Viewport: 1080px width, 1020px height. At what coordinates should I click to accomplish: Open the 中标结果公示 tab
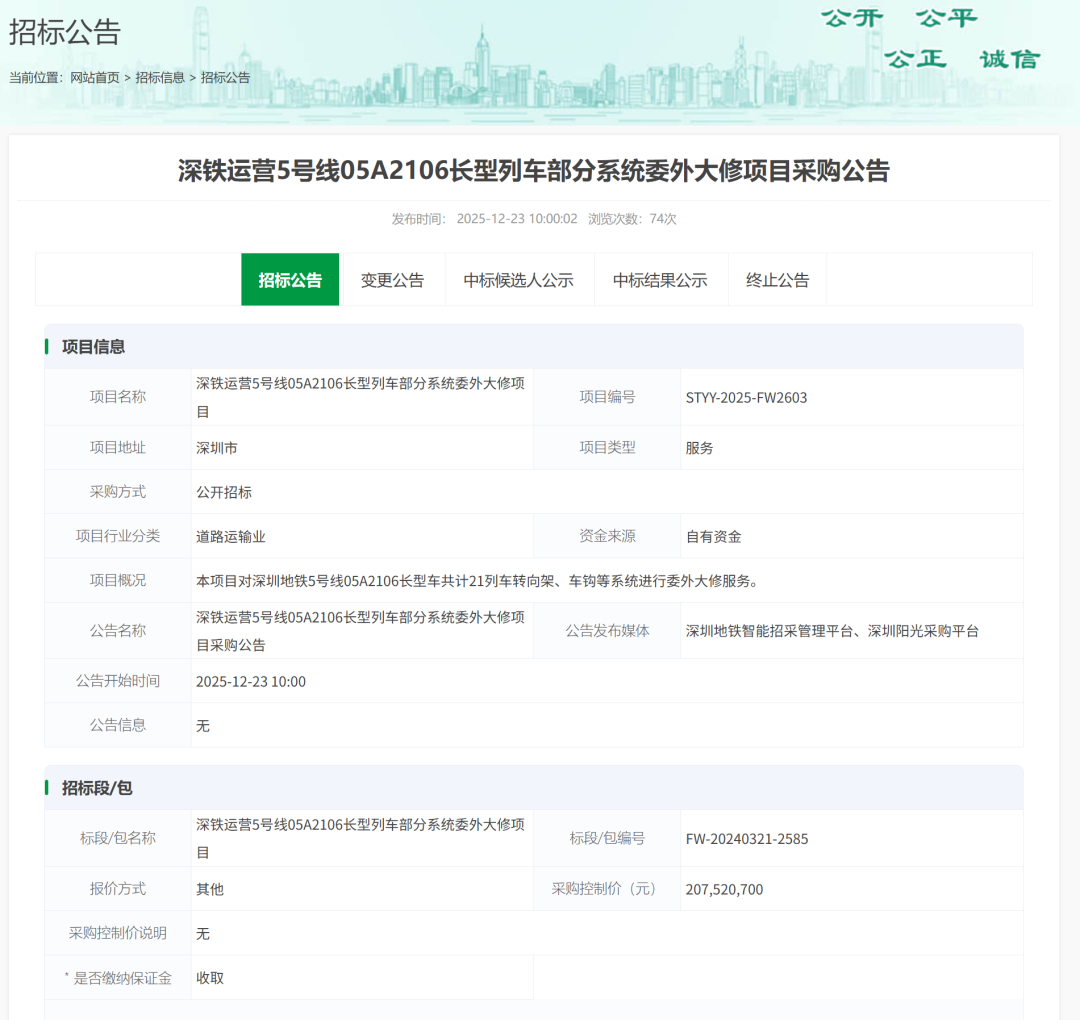pos(660,280)
